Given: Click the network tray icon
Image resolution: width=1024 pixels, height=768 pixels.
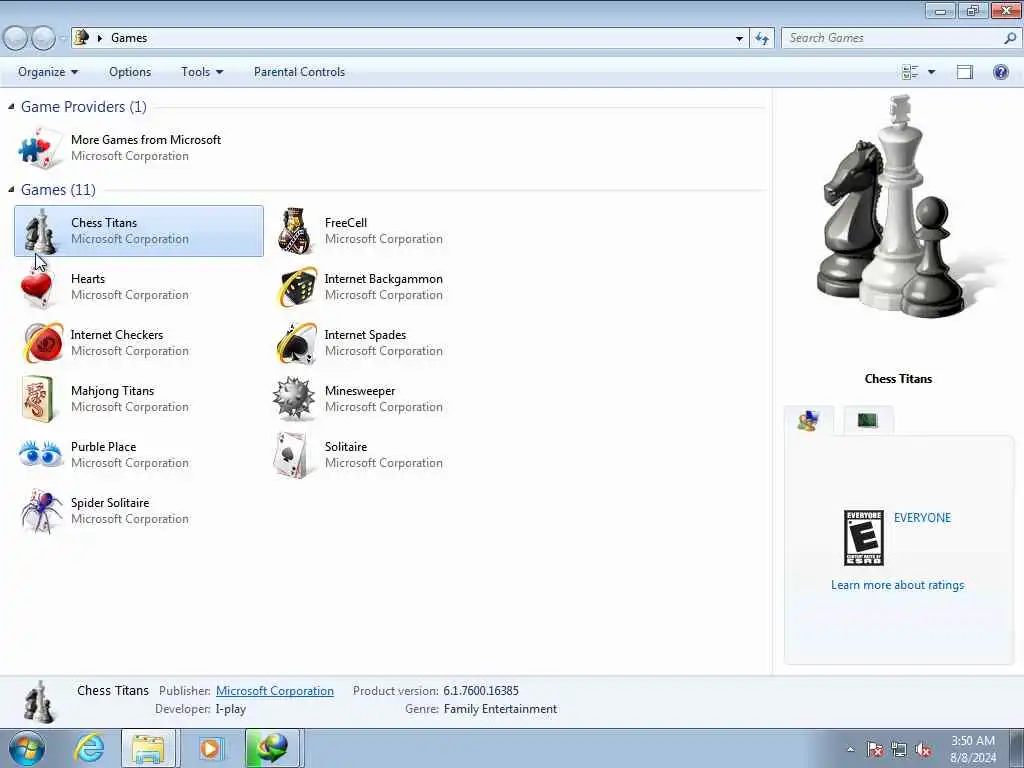Looking at the screenshot, I should [x=899, y=749].
